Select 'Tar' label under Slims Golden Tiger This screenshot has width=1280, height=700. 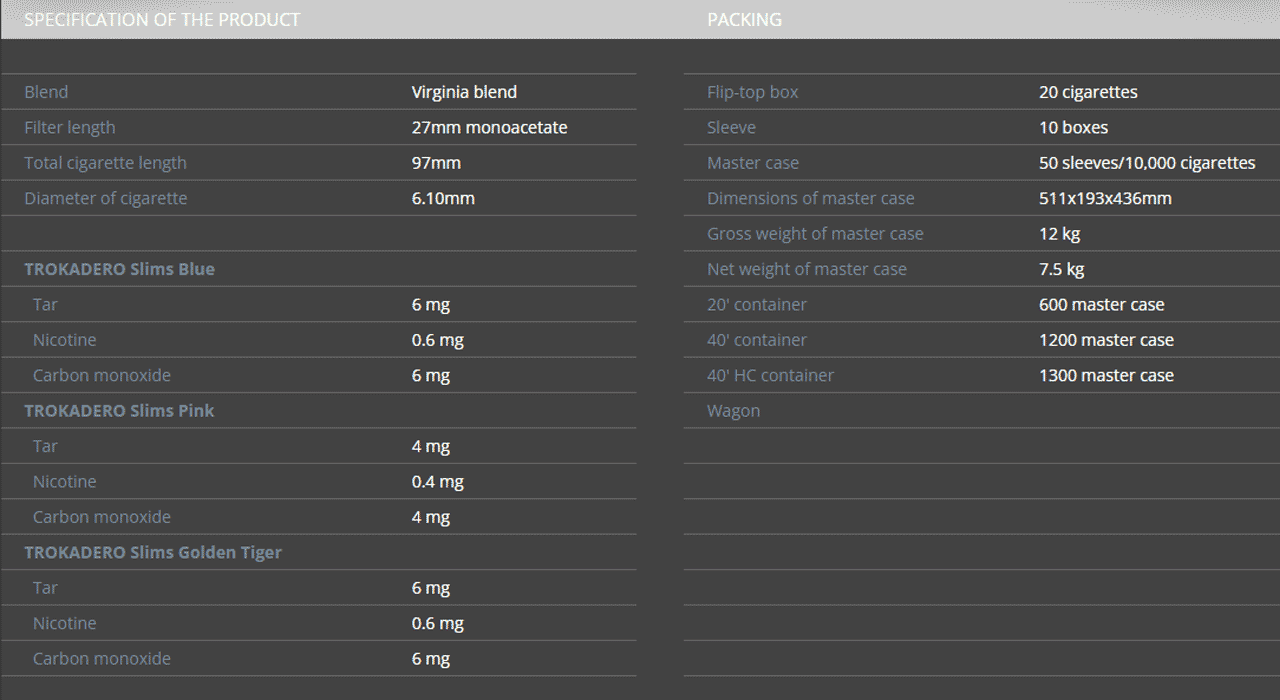(45, 588)
